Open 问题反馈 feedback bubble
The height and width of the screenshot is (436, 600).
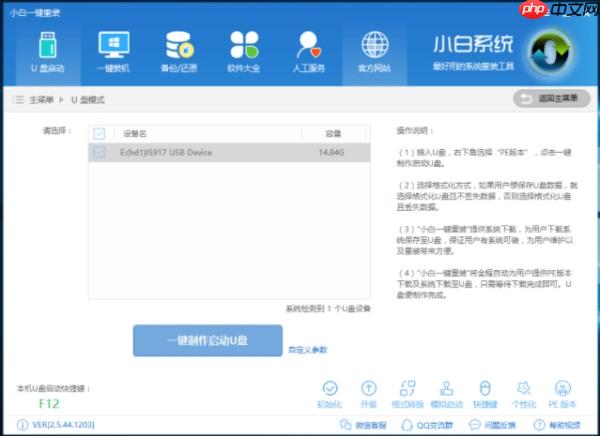[x=492, y=425]
